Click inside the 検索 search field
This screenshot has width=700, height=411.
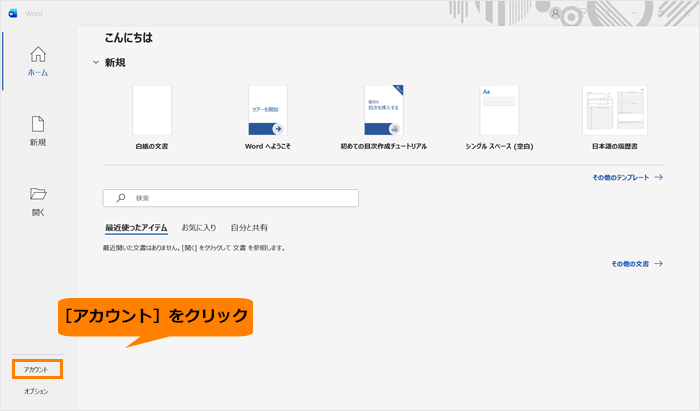(x=230, y=198)
